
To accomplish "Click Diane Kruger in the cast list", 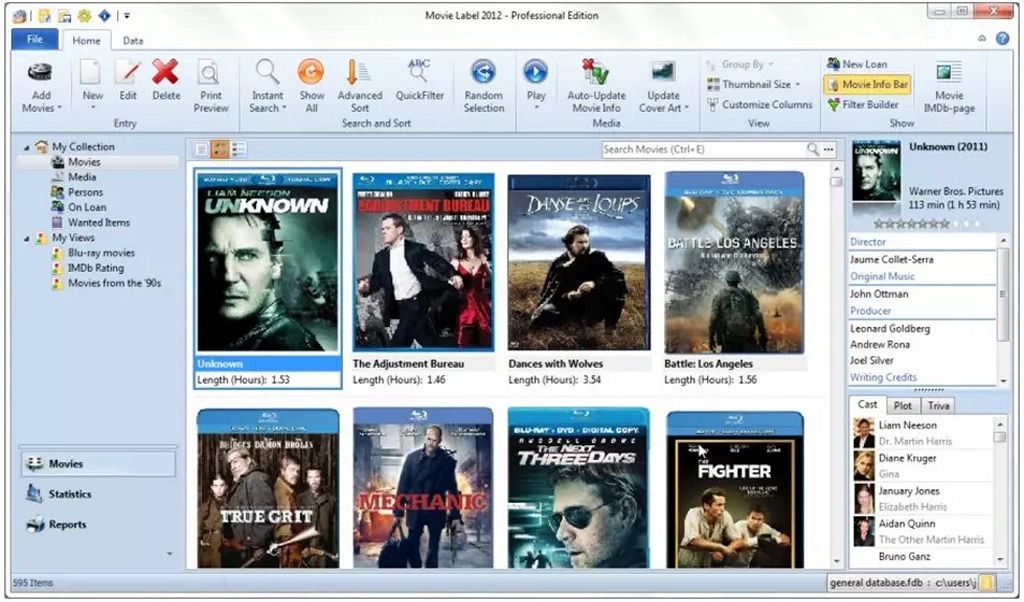I will (x=907, y=458).
